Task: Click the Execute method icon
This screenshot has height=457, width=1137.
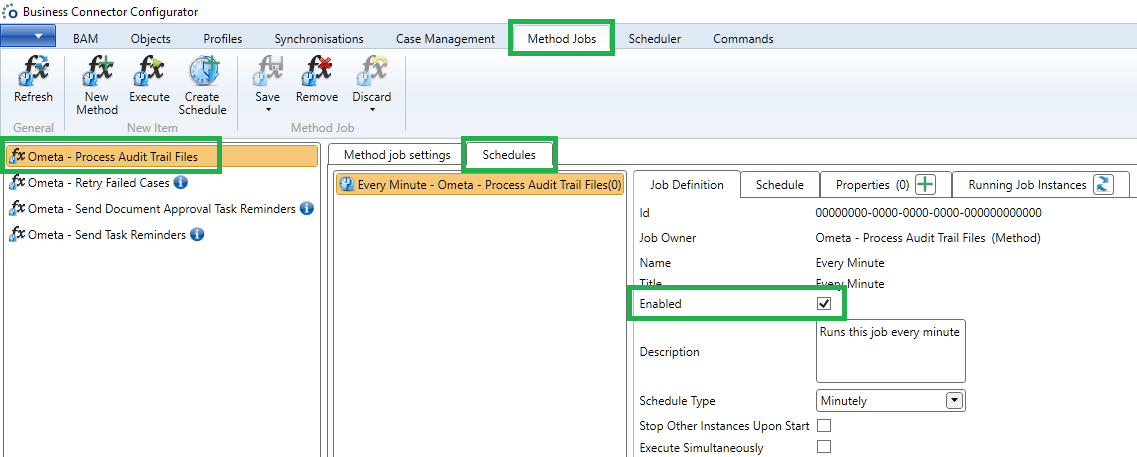Action: 149,71
